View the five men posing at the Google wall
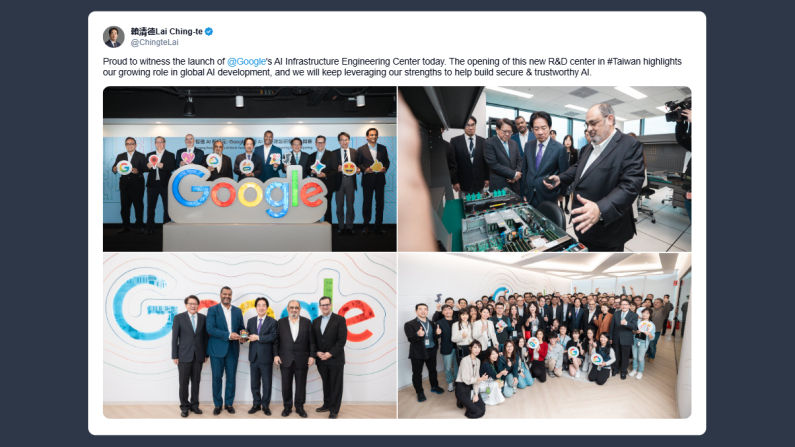The height and width of the screenshot is (447, 795). click(x=249, y=336)
